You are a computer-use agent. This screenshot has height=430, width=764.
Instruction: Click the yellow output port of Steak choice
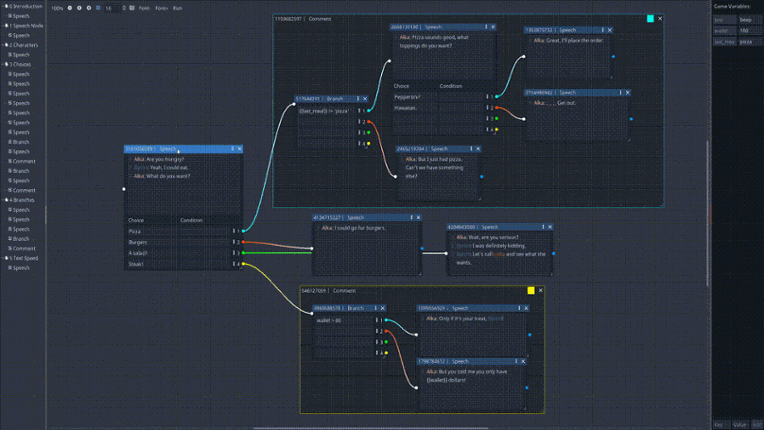coord(241,264)
